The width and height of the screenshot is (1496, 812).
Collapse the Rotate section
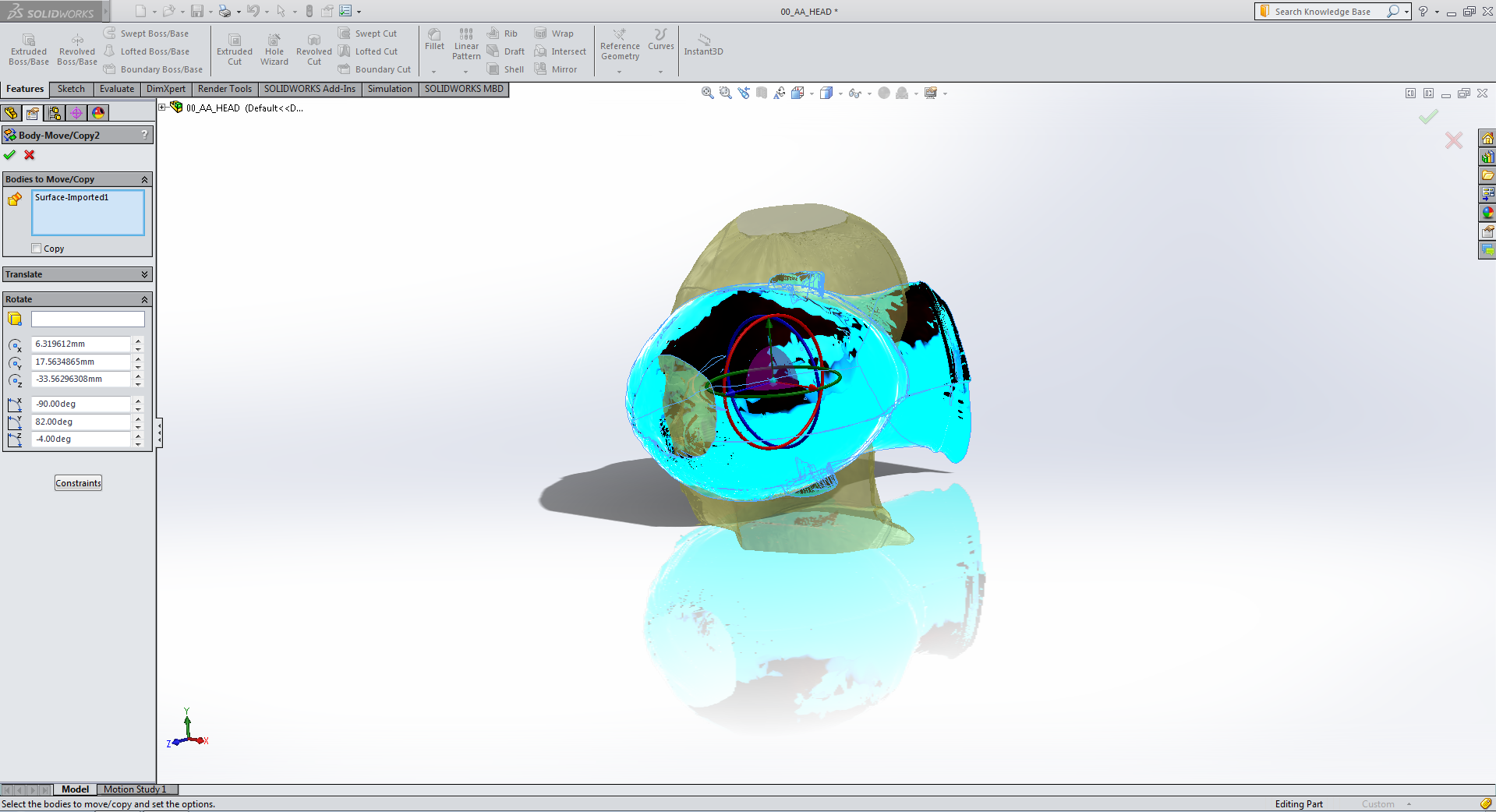click(x=144, y=299)
